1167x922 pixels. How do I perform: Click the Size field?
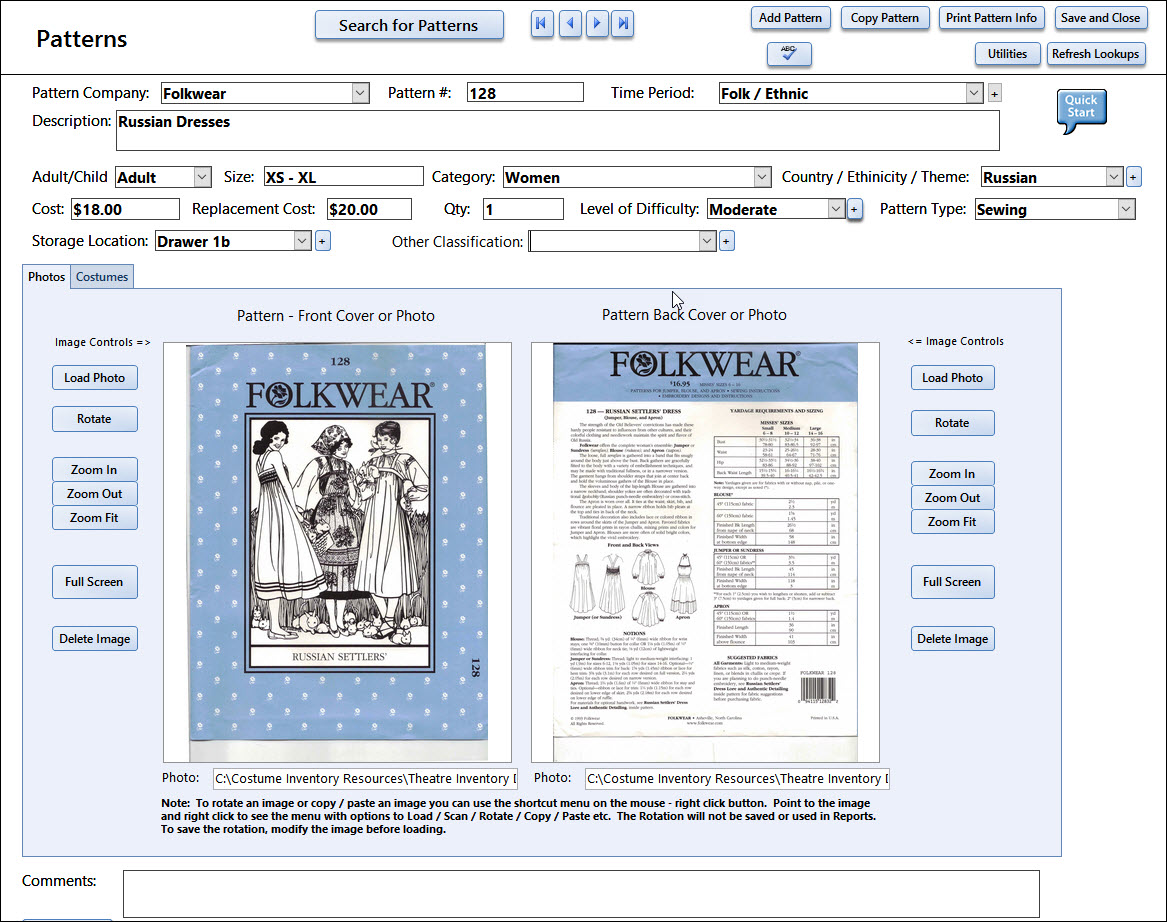pos(344,177)
